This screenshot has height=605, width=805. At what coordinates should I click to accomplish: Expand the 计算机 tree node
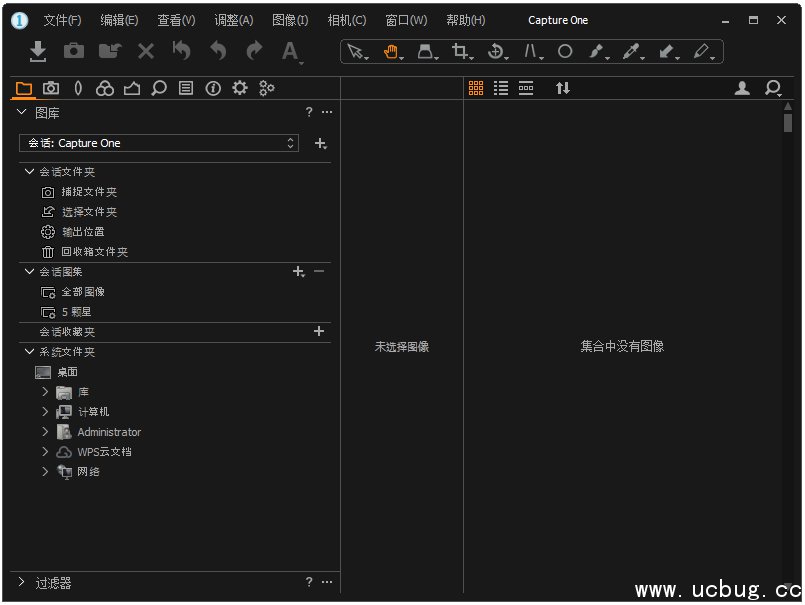pos(45,412)
